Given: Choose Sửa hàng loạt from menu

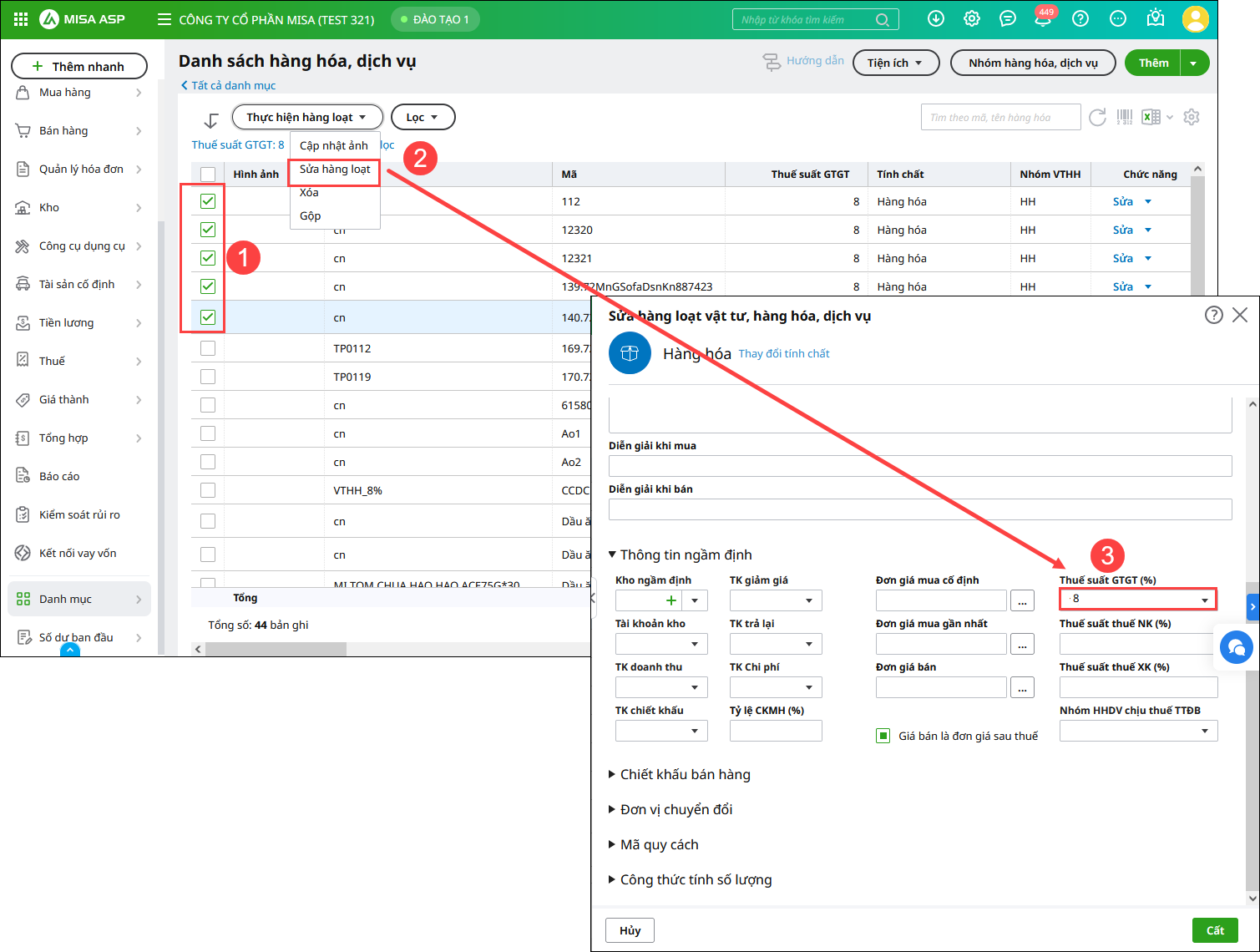Looking at the screenshot, I should 335,170.
